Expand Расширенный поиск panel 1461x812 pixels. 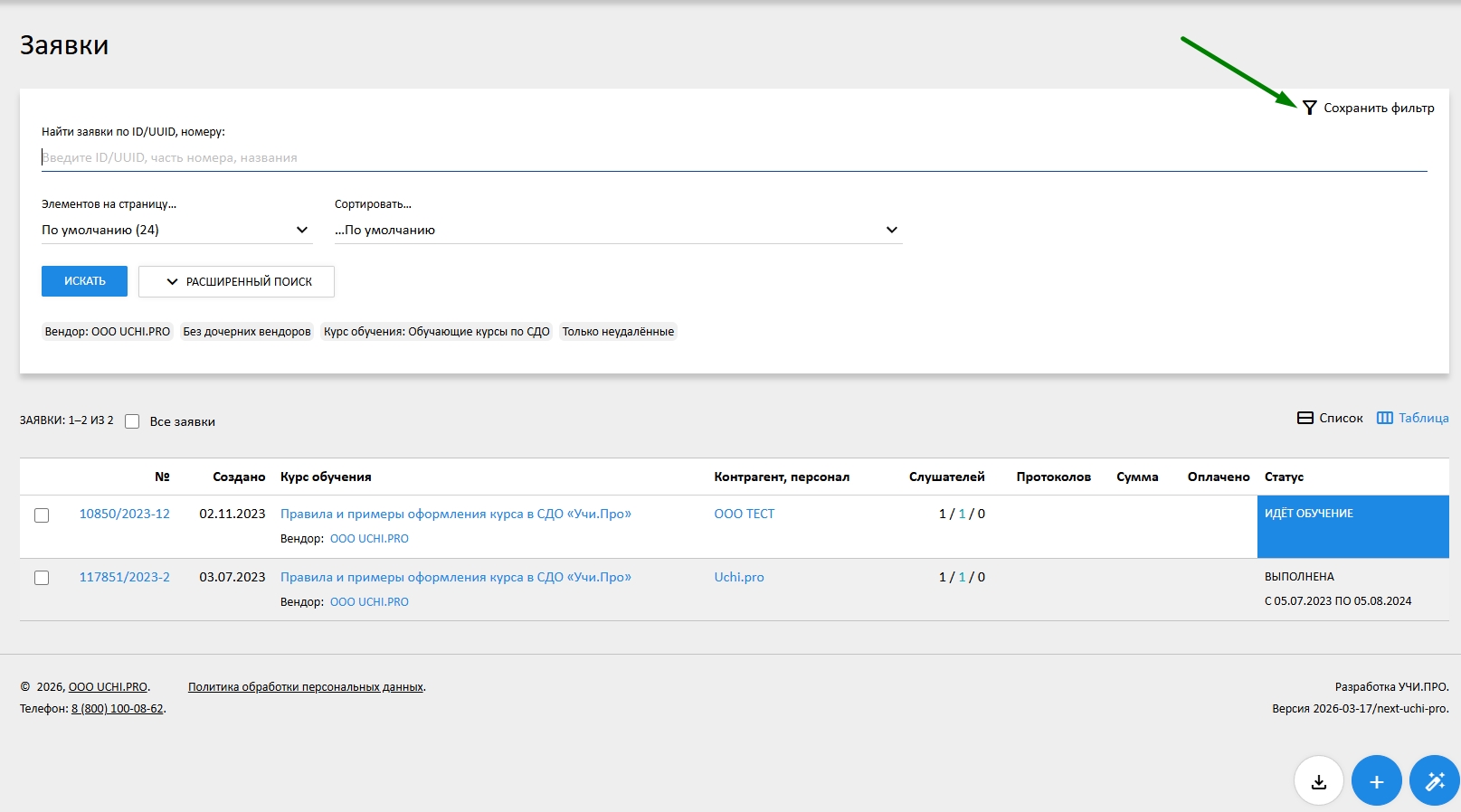pos(236,281)
